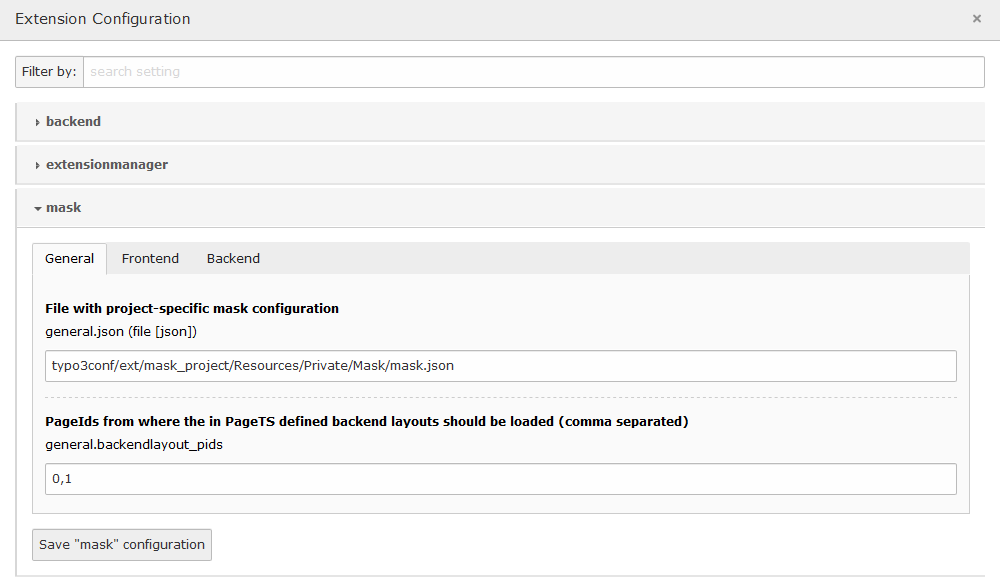Screen dimensions: 1000x578
Task: Expand the backend configuration section
Action: tap(73, 121)
